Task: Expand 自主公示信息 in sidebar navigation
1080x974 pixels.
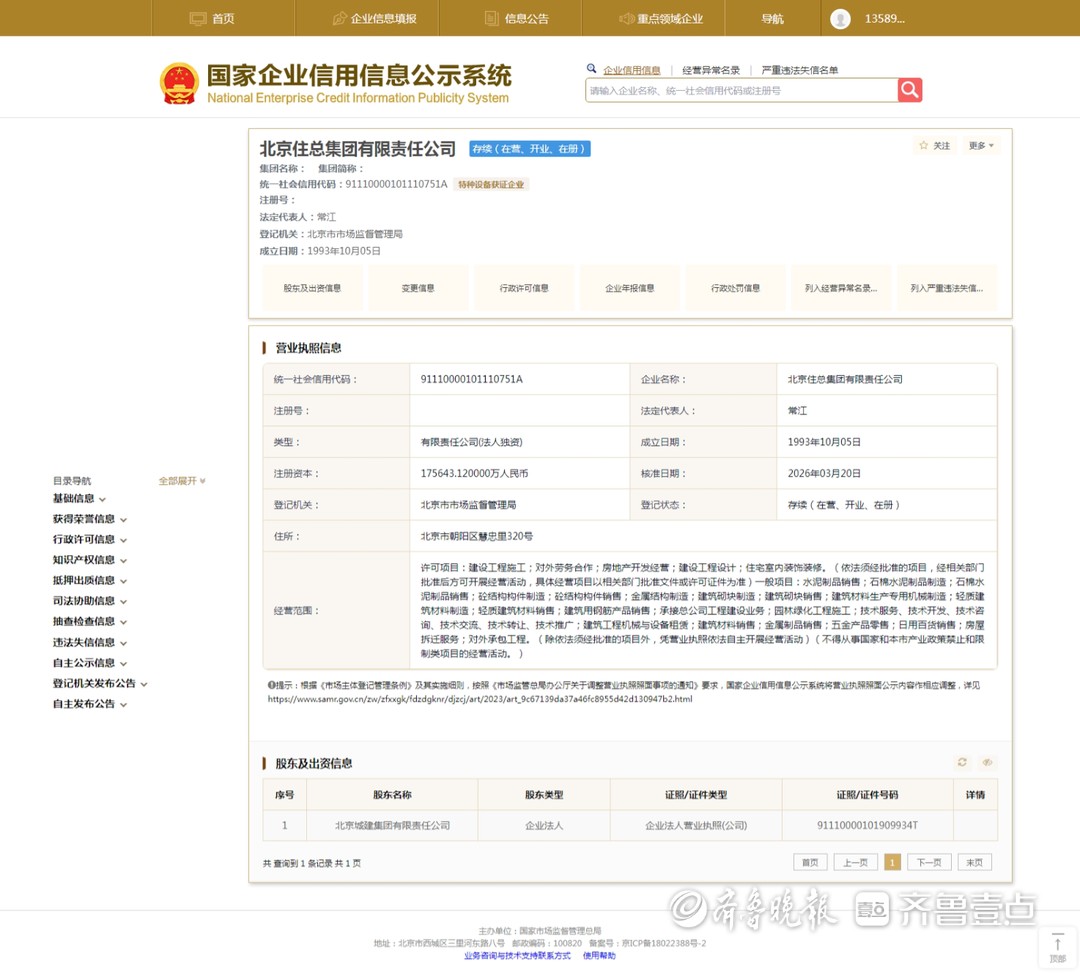Action: pyautogui.click(x=90, y=663)
